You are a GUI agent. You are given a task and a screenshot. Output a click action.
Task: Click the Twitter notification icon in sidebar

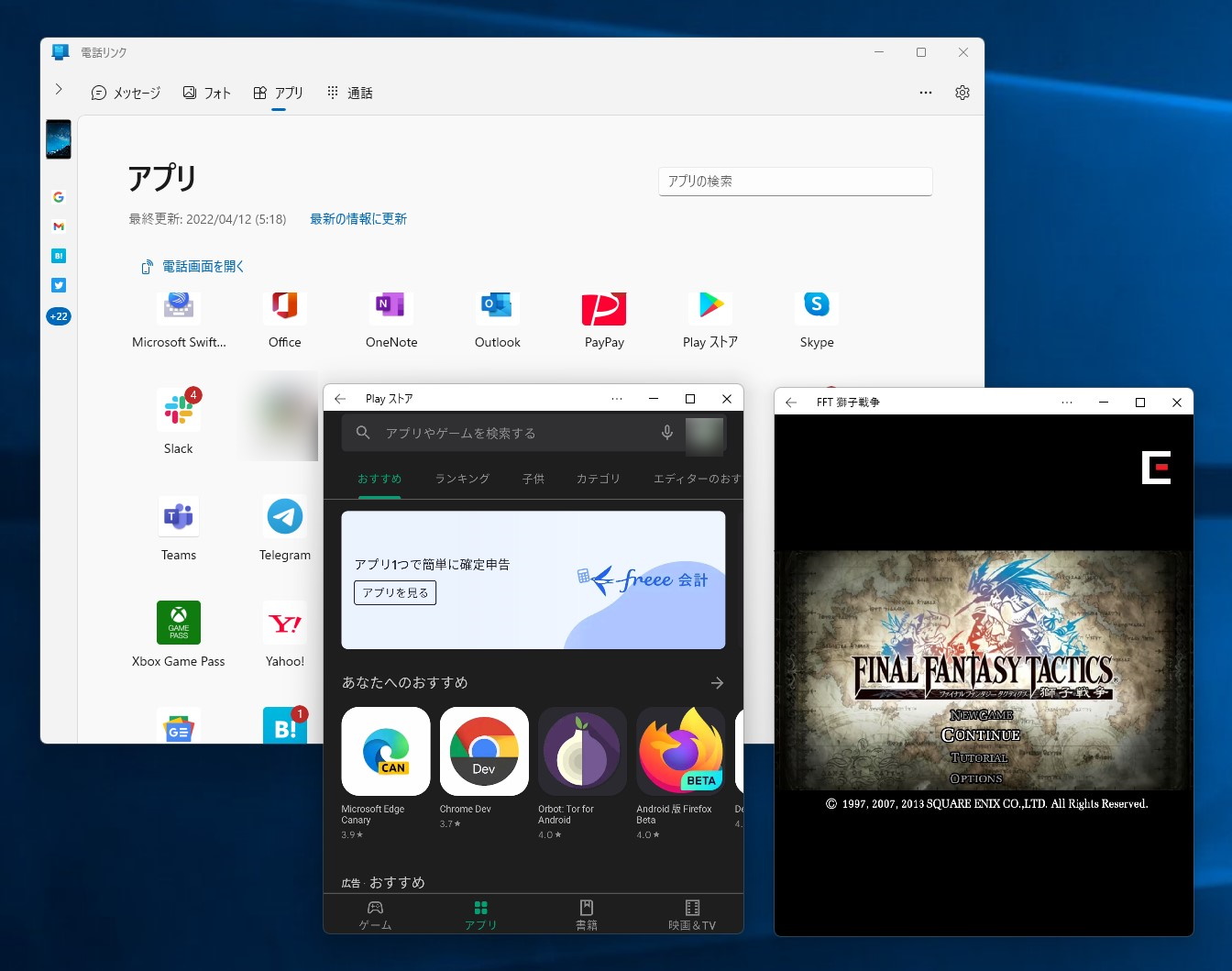[x=59, y=285]
